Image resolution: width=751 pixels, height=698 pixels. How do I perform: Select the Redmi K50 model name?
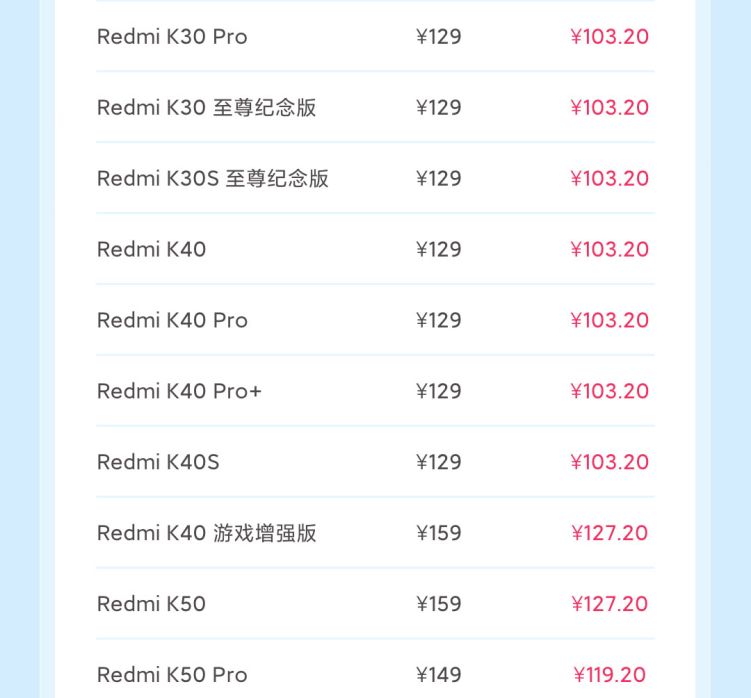pos(151,605)
